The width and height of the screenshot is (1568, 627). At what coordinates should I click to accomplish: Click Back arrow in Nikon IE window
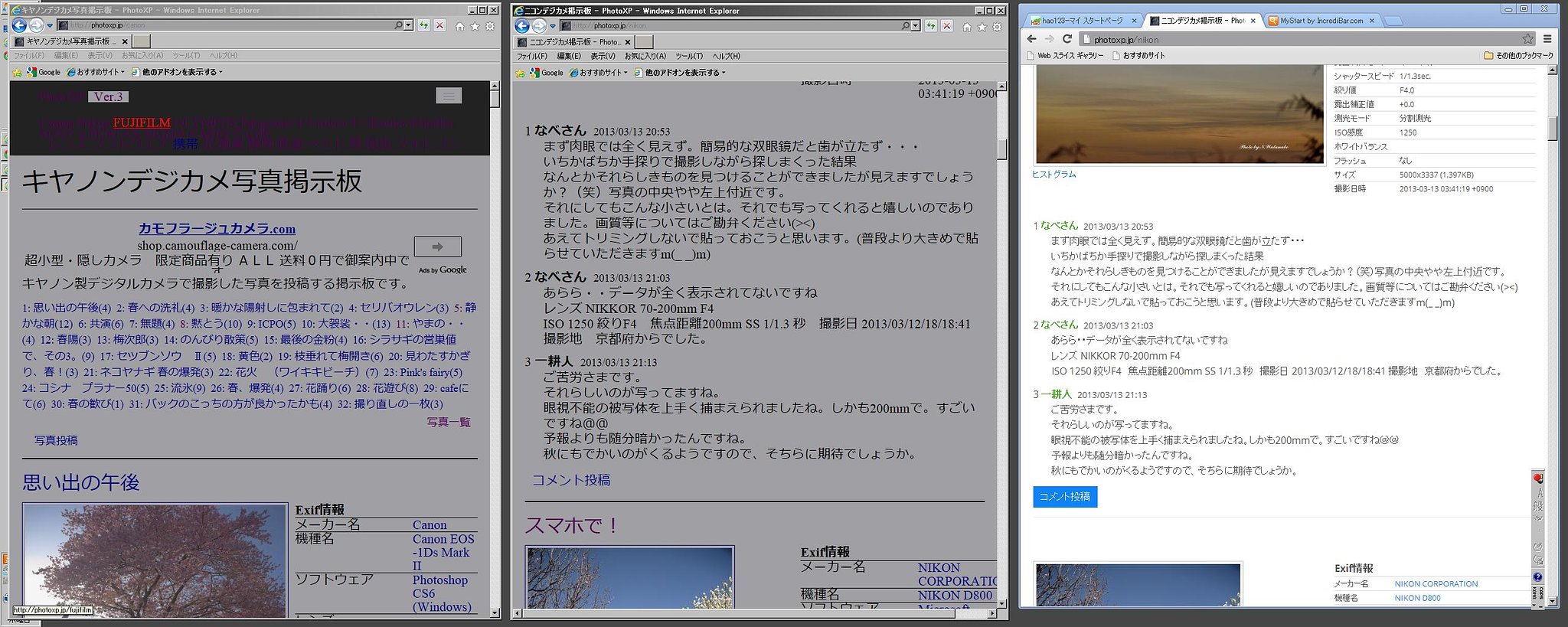pos(522,26)
